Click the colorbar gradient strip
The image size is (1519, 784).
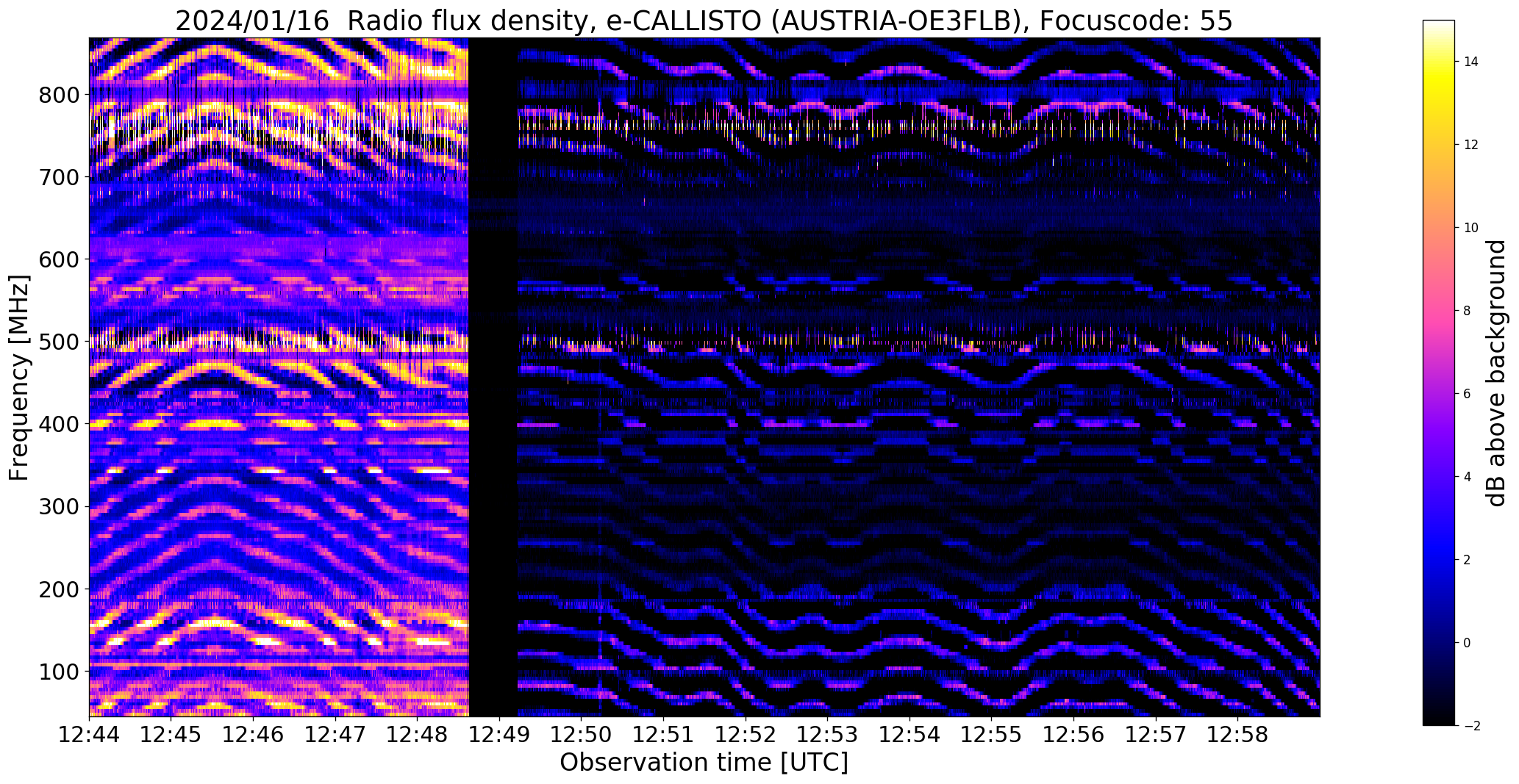[1439, 373]
